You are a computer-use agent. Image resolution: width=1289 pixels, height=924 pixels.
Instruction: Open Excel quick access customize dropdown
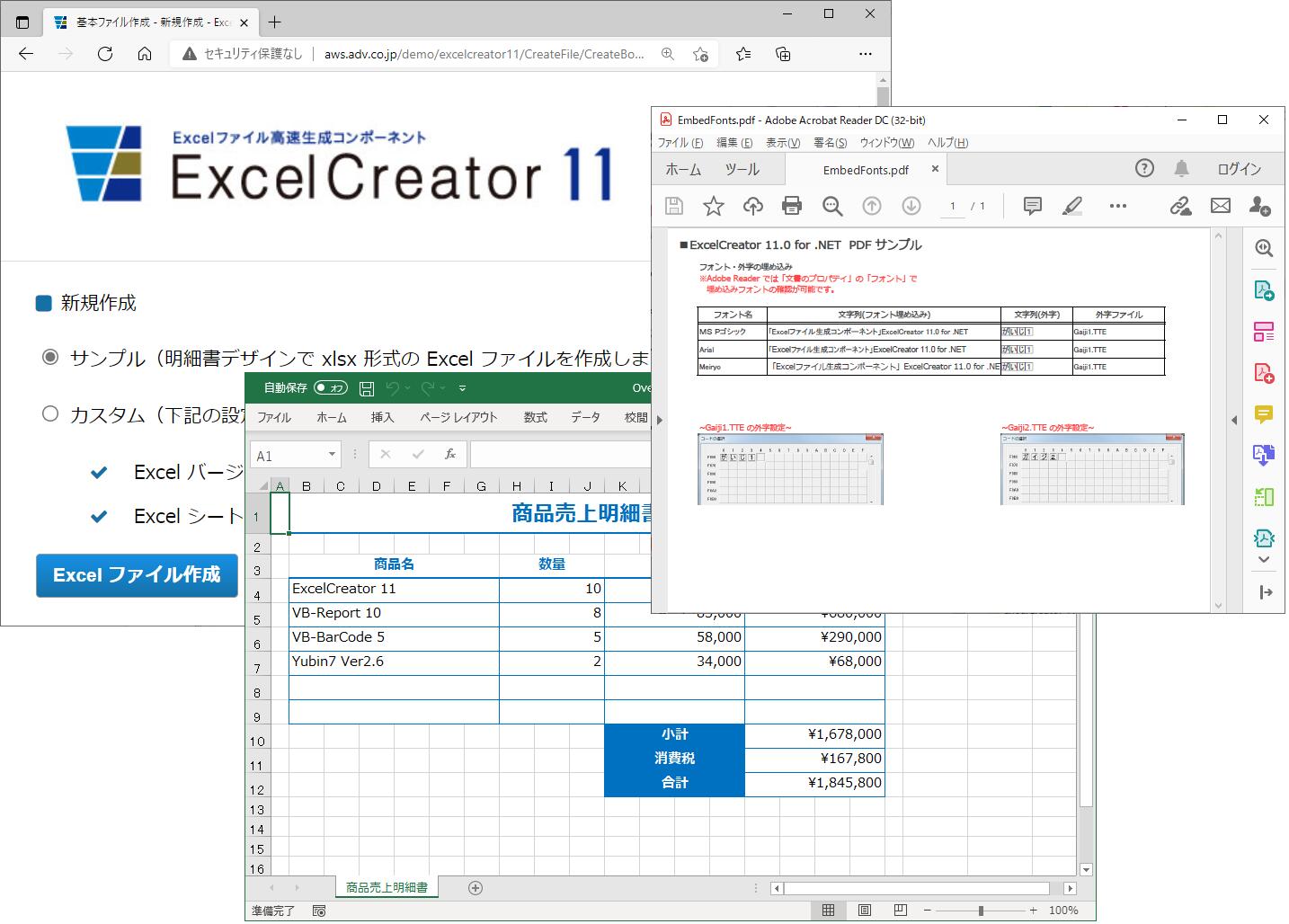tap(462, 388)
